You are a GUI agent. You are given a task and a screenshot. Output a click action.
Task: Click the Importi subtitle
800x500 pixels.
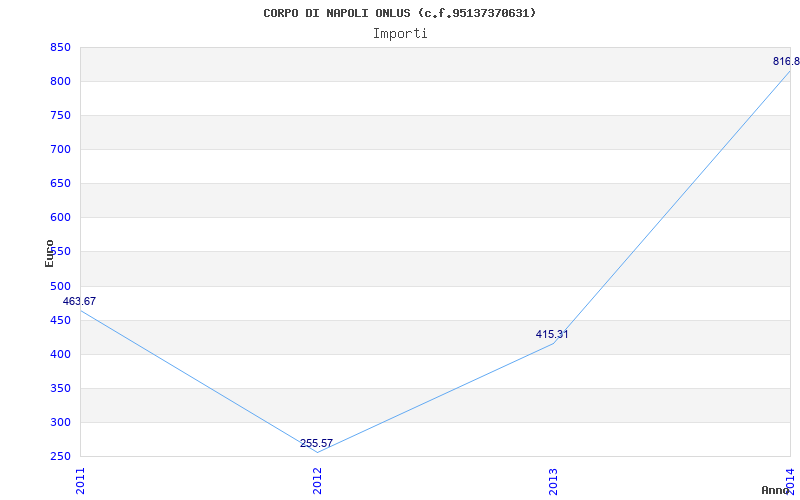399,34
